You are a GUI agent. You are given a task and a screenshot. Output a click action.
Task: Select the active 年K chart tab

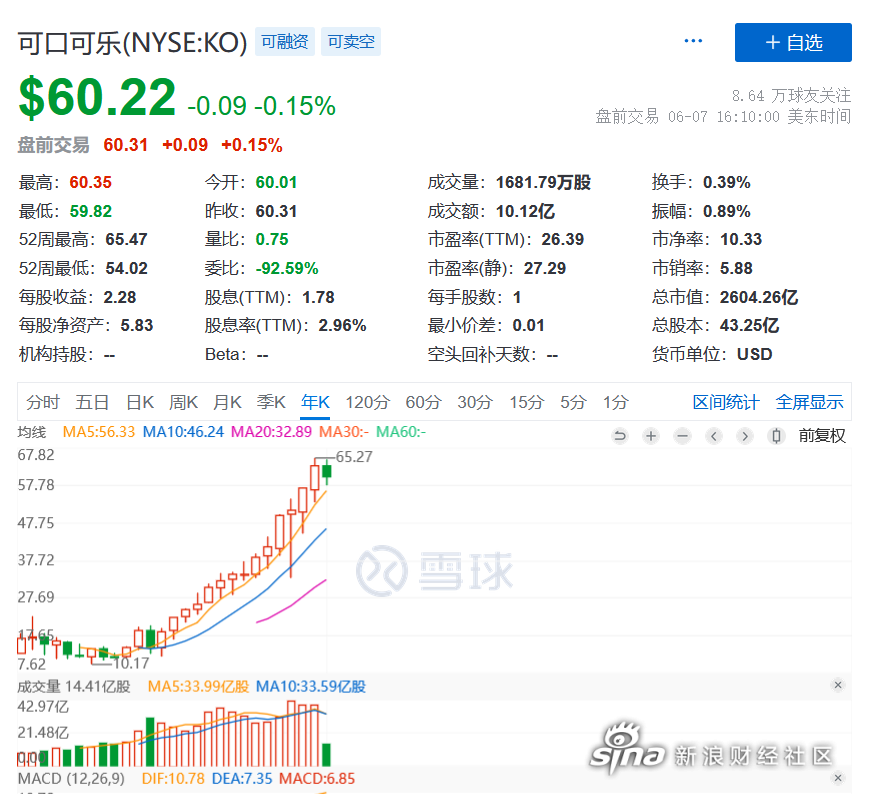(315, 402)
